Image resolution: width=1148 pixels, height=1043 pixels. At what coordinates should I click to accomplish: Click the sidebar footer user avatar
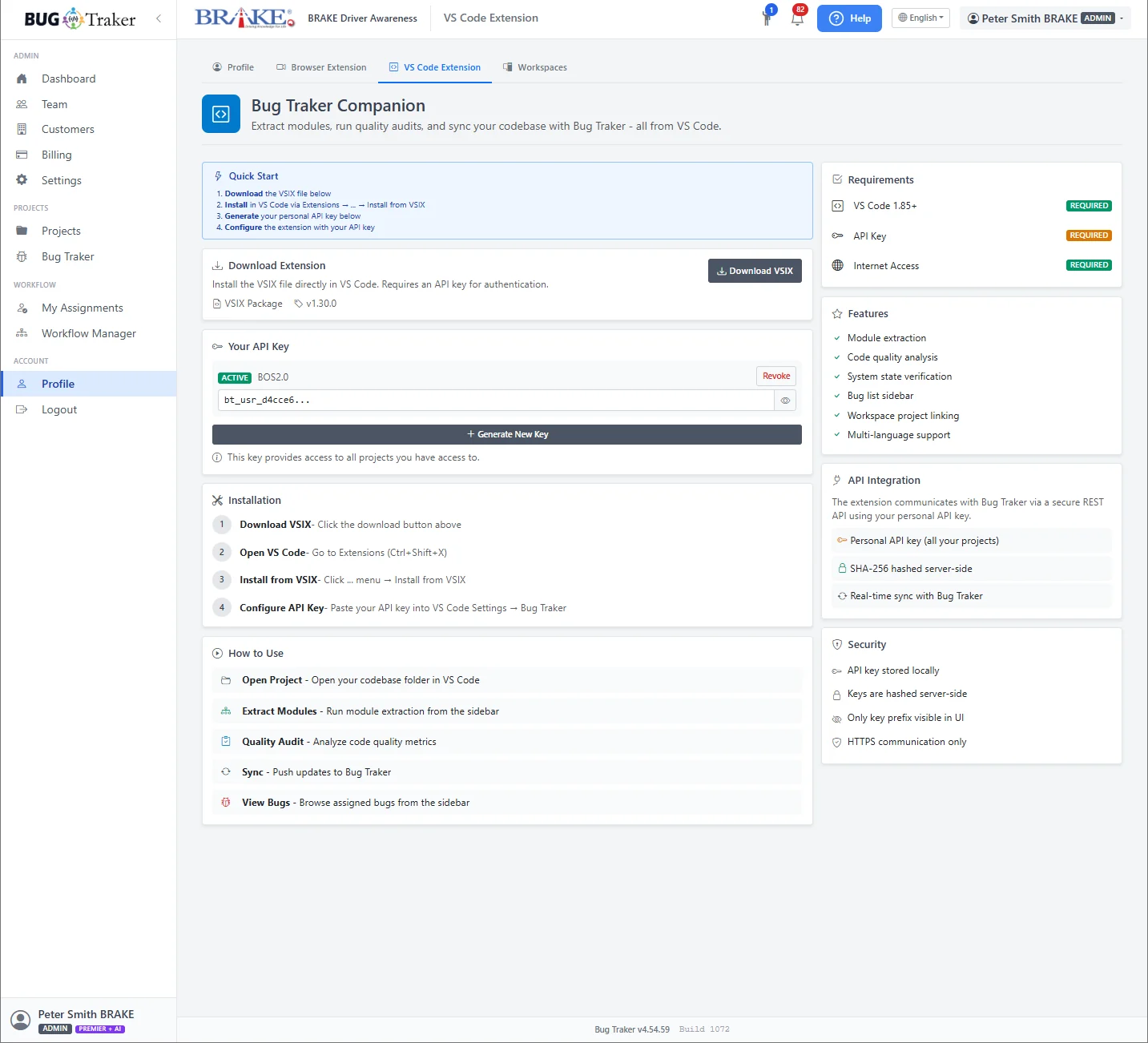click(x=20, y=1021)
